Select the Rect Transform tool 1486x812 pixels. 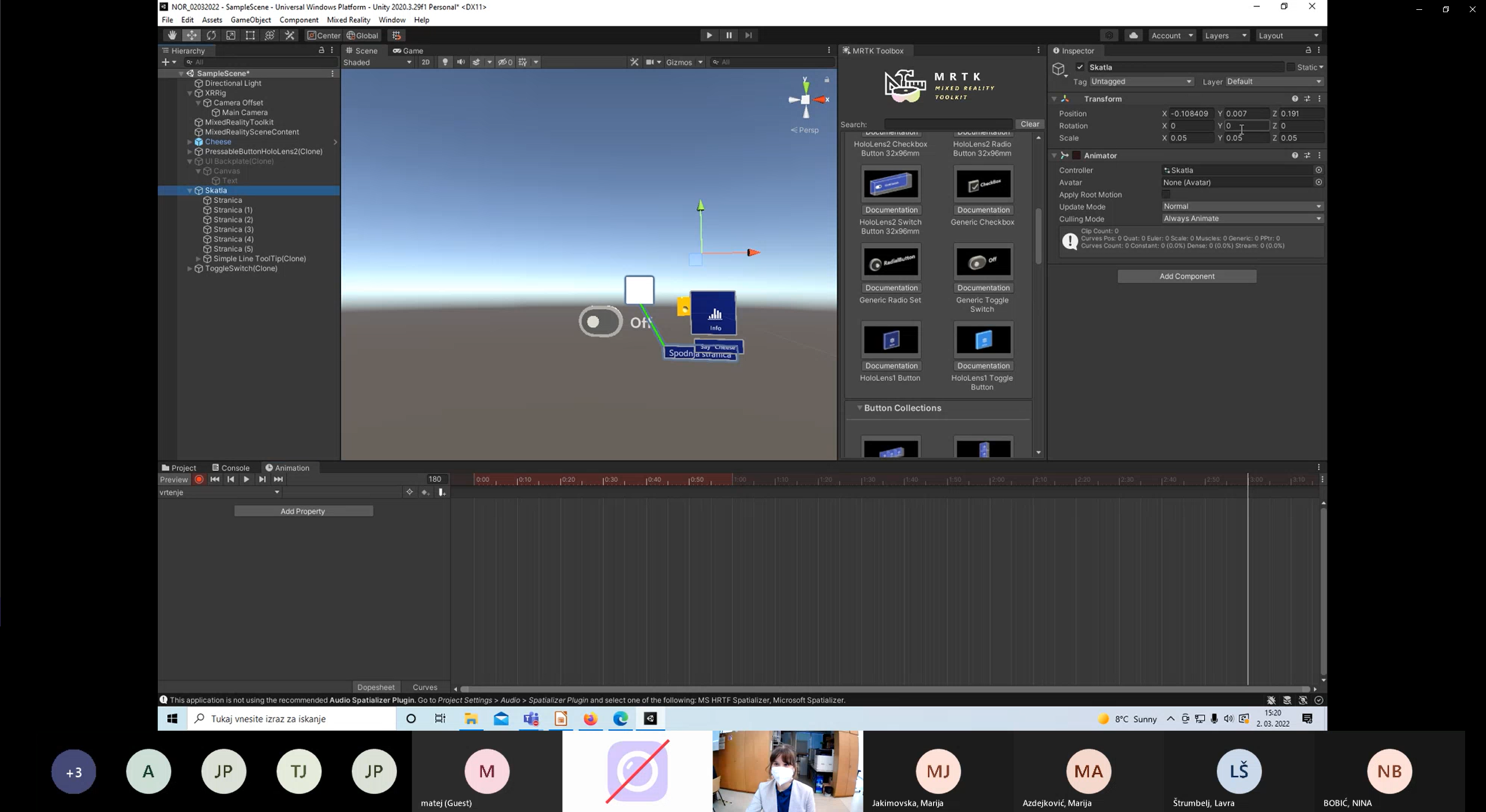coord(250,35)
